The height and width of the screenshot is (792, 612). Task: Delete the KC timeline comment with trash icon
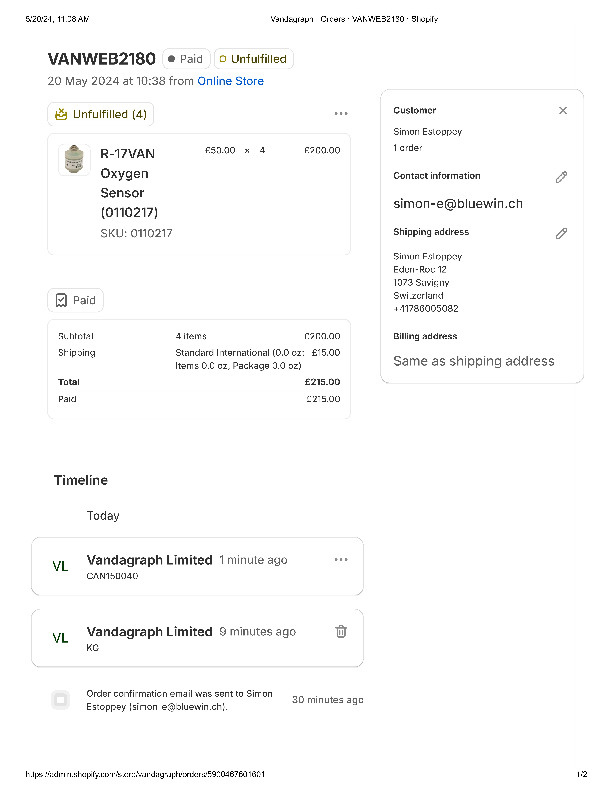[341, 631]
